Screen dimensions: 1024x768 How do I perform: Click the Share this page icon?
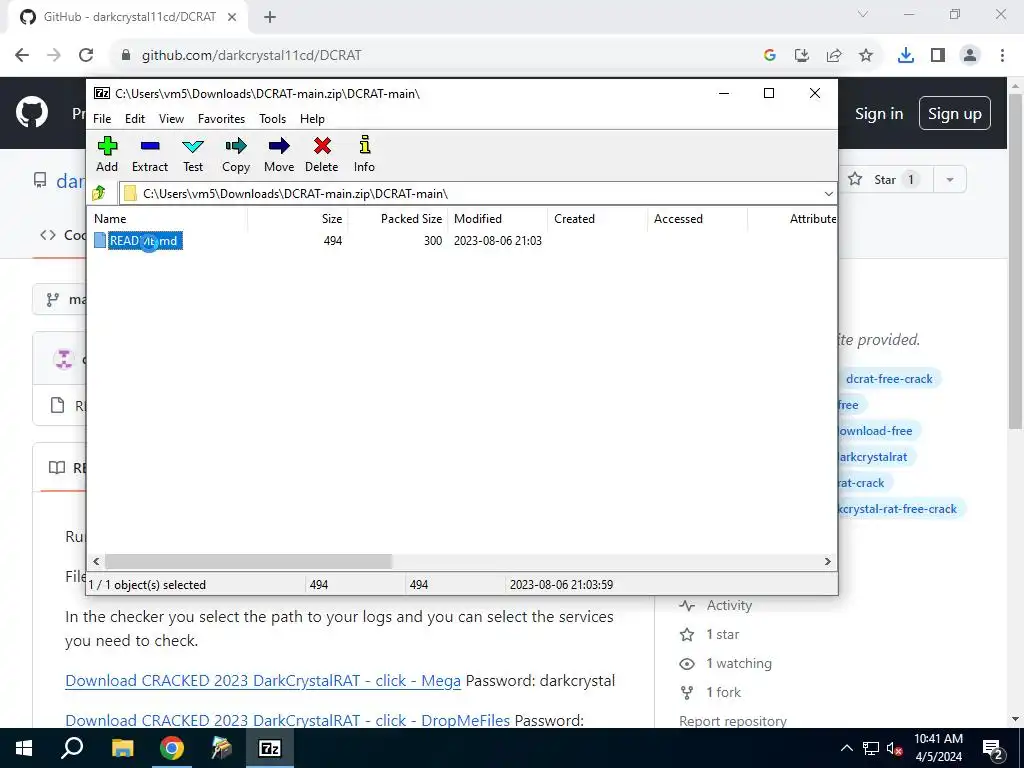point(834,56)
